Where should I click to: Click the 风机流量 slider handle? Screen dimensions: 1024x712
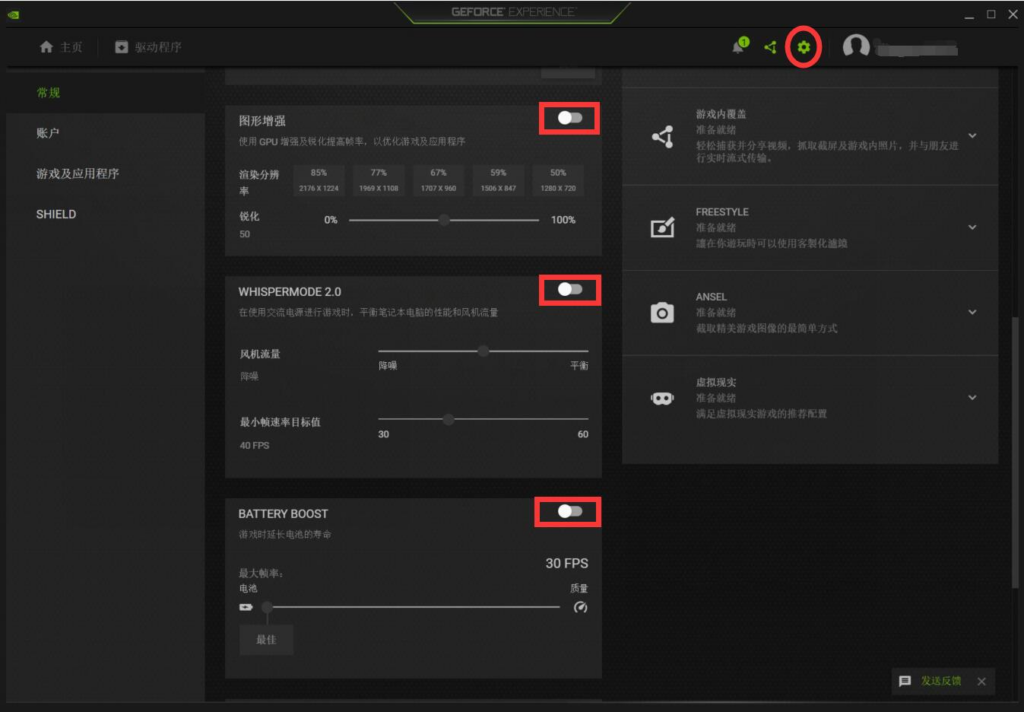(483, 351)
